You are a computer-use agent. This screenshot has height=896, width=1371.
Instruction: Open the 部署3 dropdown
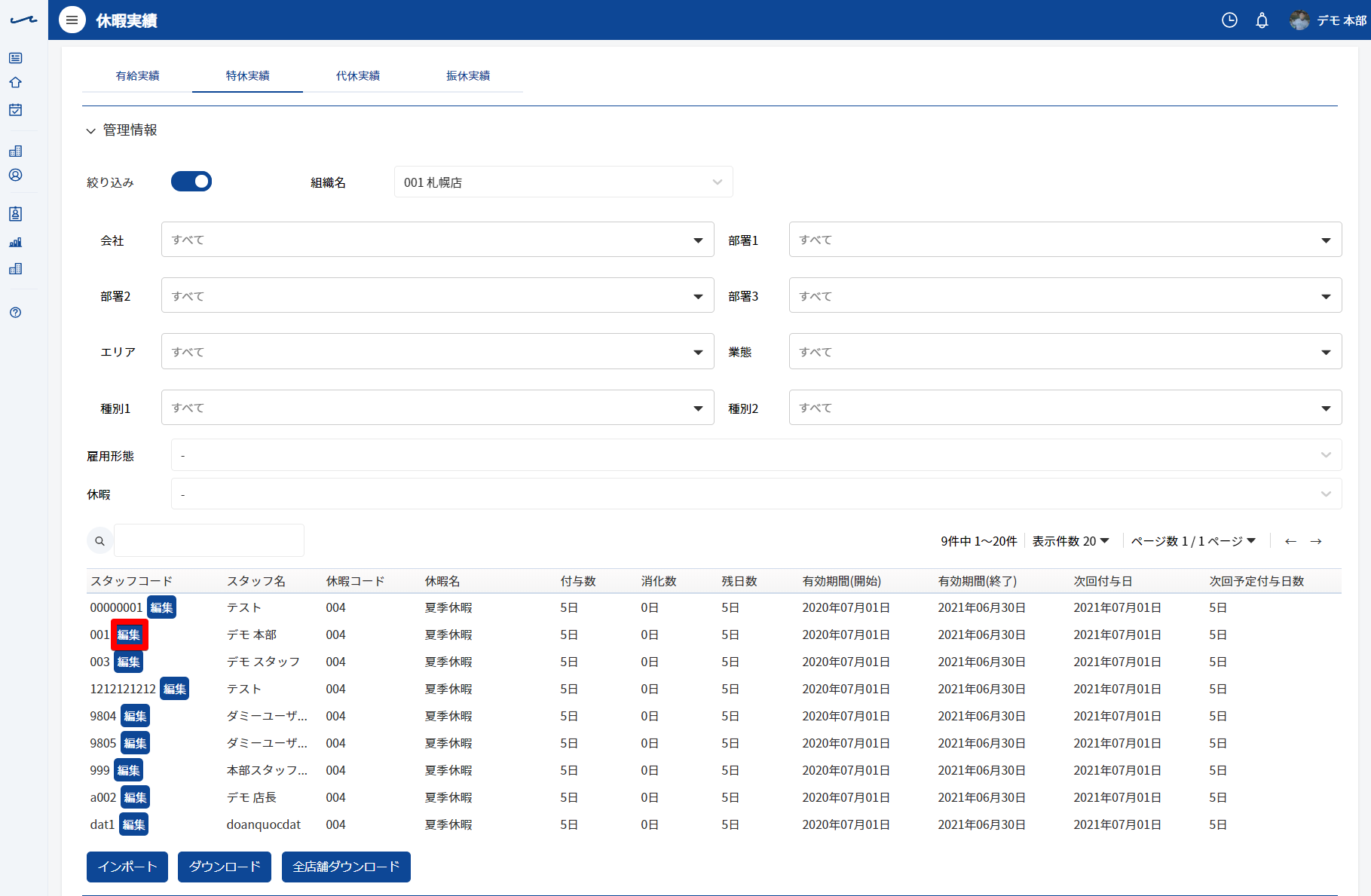click(1065, 295)
